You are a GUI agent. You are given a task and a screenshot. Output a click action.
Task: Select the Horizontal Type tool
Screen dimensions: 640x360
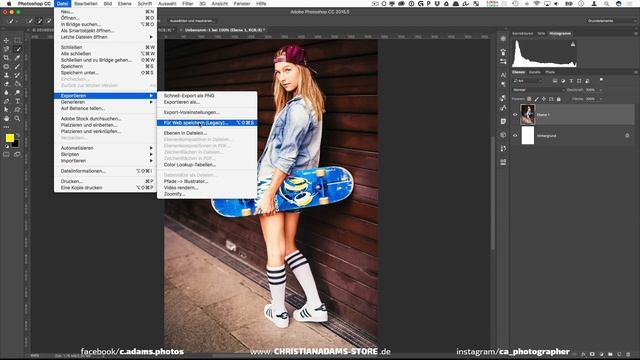(x=17, y=101)
